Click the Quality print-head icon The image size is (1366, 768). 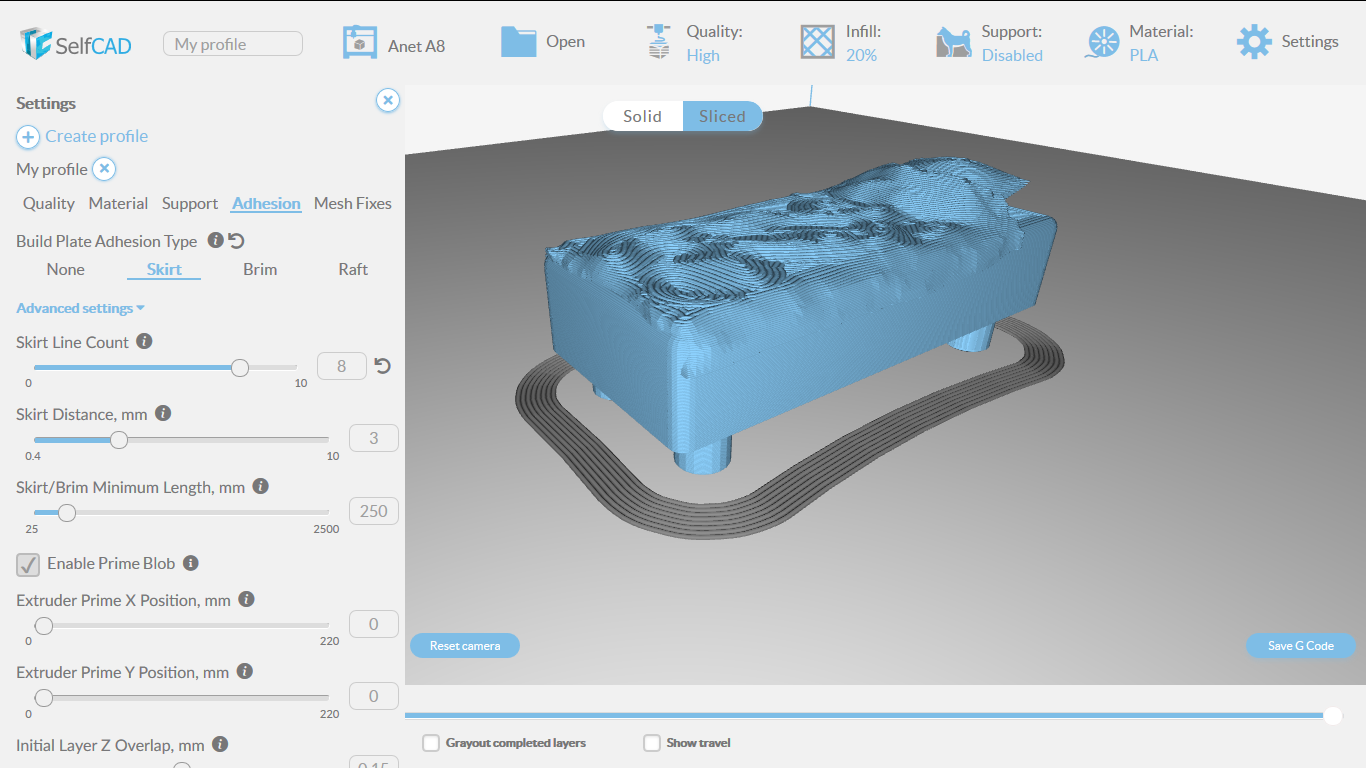658,42
